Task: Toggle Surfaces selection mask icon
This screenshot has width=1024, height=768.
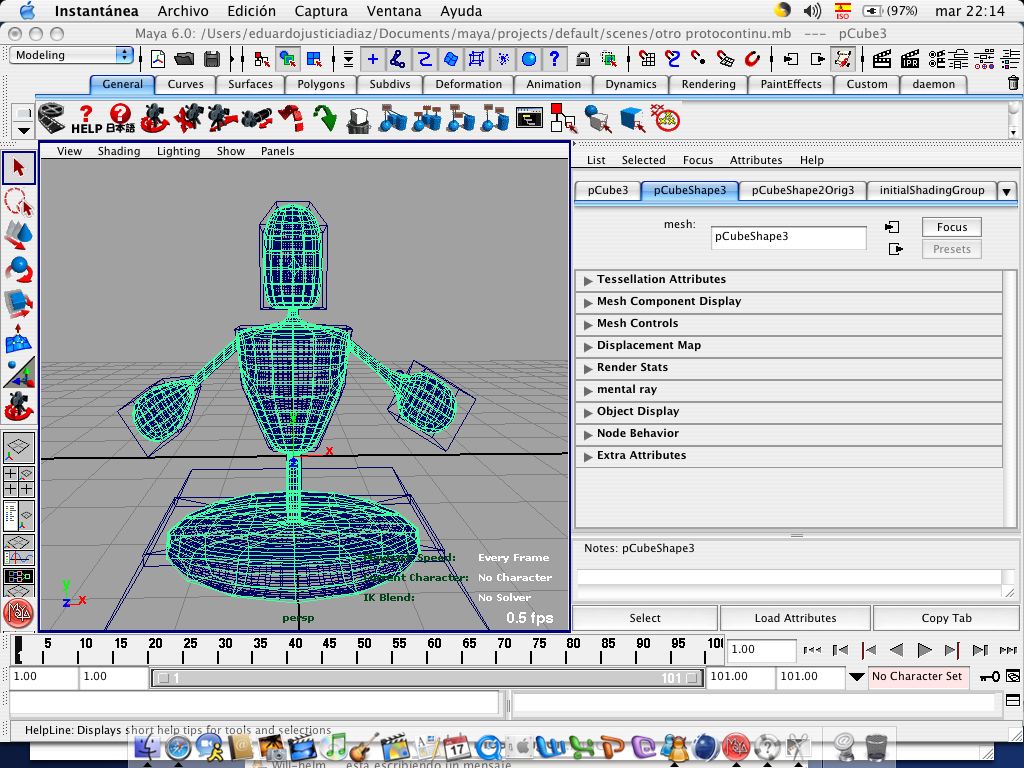Action: (x=451, y=59)
